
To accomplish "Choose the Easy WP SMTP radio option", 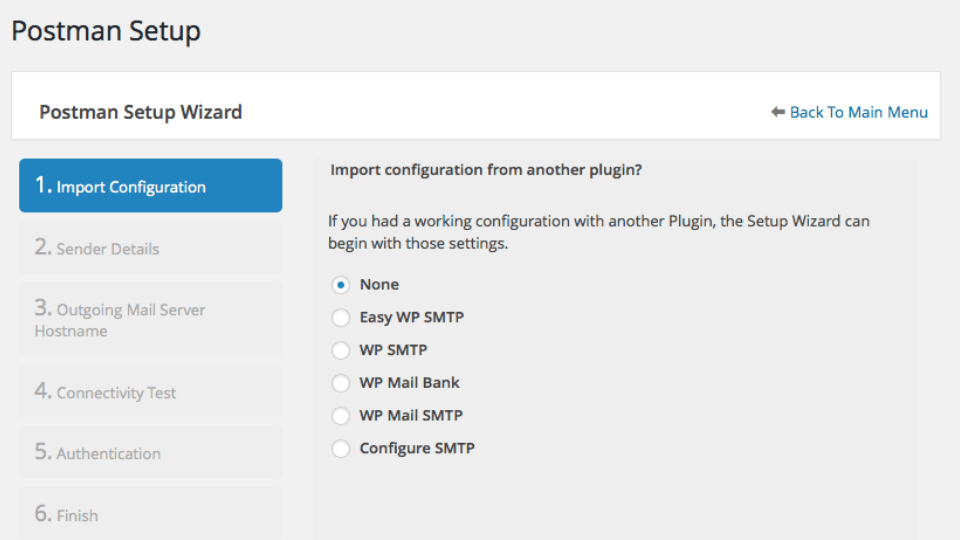I will [x=341, y=318].
